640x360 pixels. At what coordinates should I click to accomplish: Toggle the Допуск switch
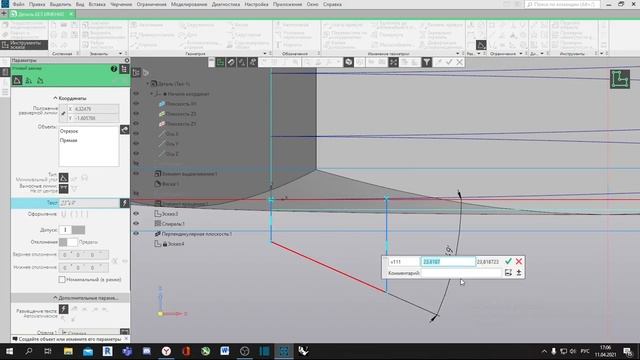tap(72, 230)
